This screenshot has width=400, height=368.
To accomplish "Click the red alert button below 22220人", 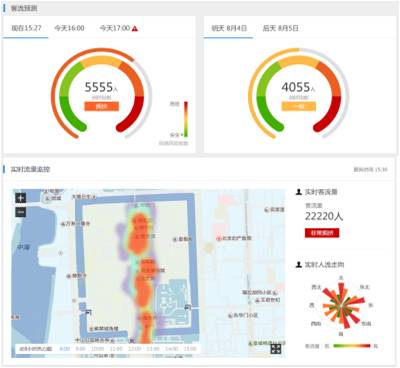I will point(322,233).
